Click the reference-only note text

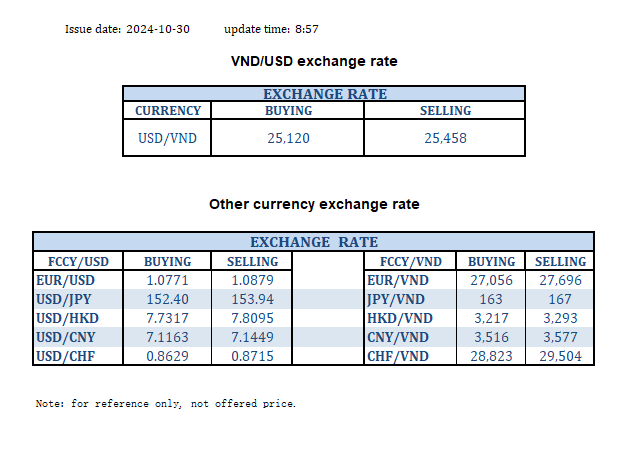point(166,404)
